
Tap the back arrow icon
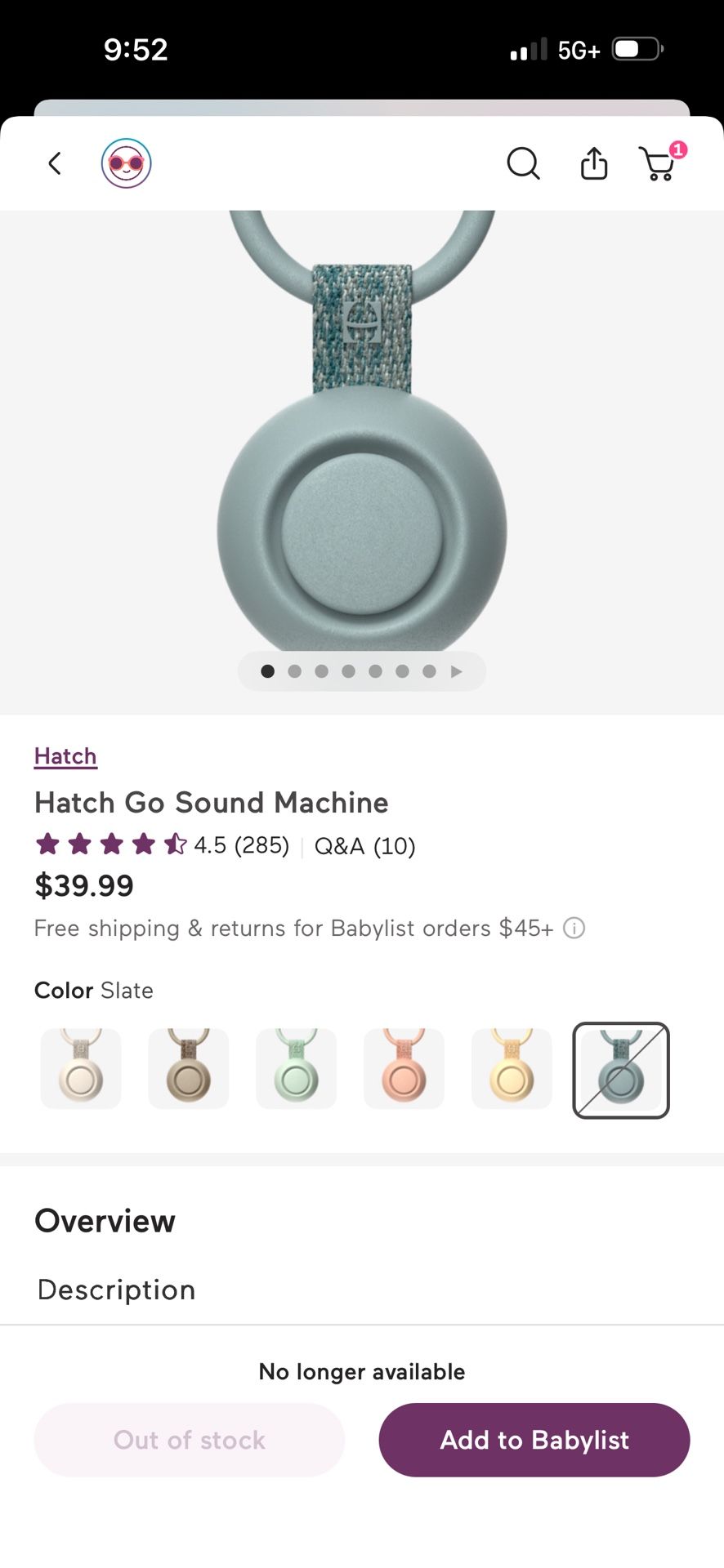coord(55,164)
